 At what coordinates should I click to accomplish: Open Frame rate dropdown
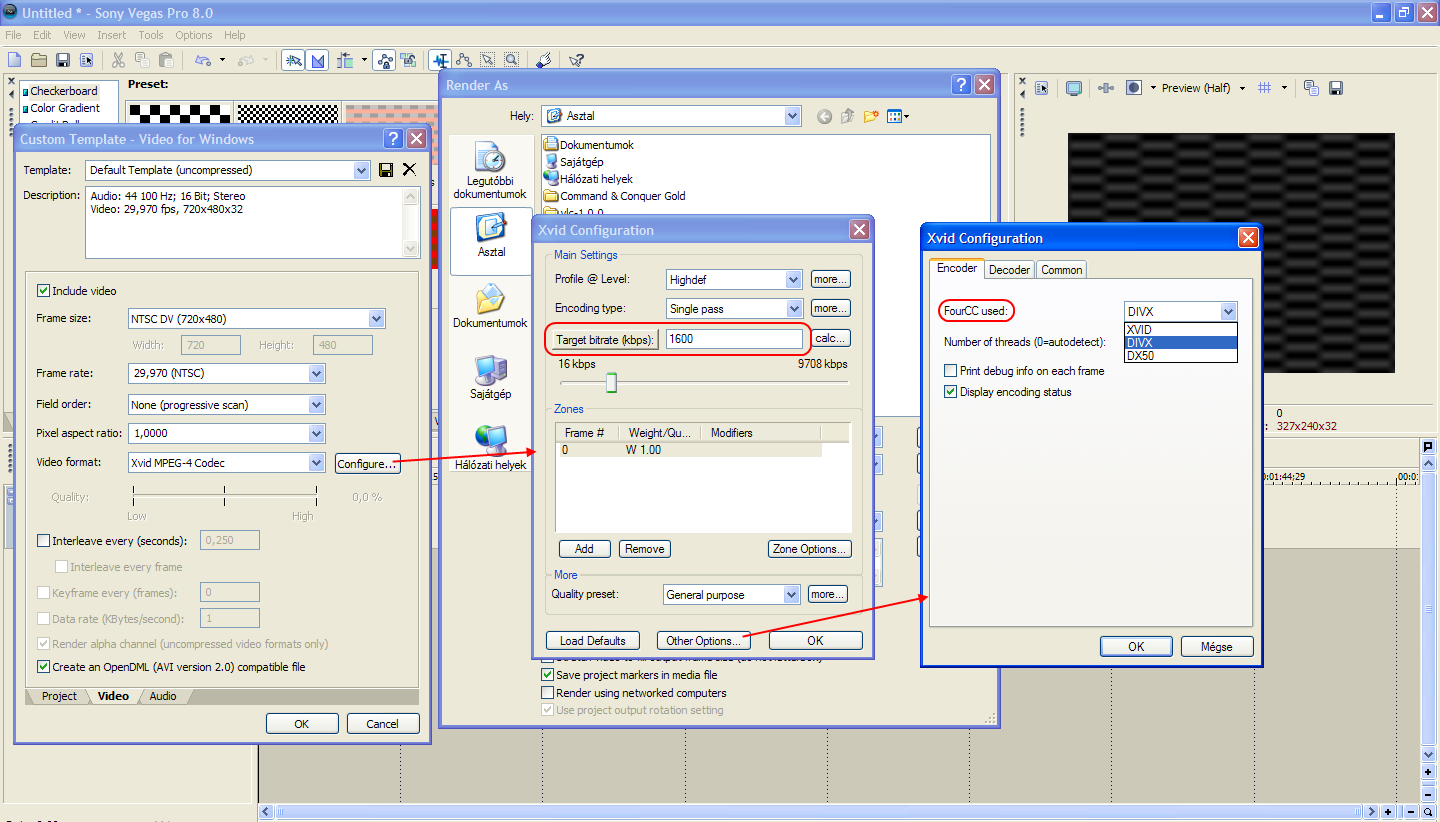317,373
